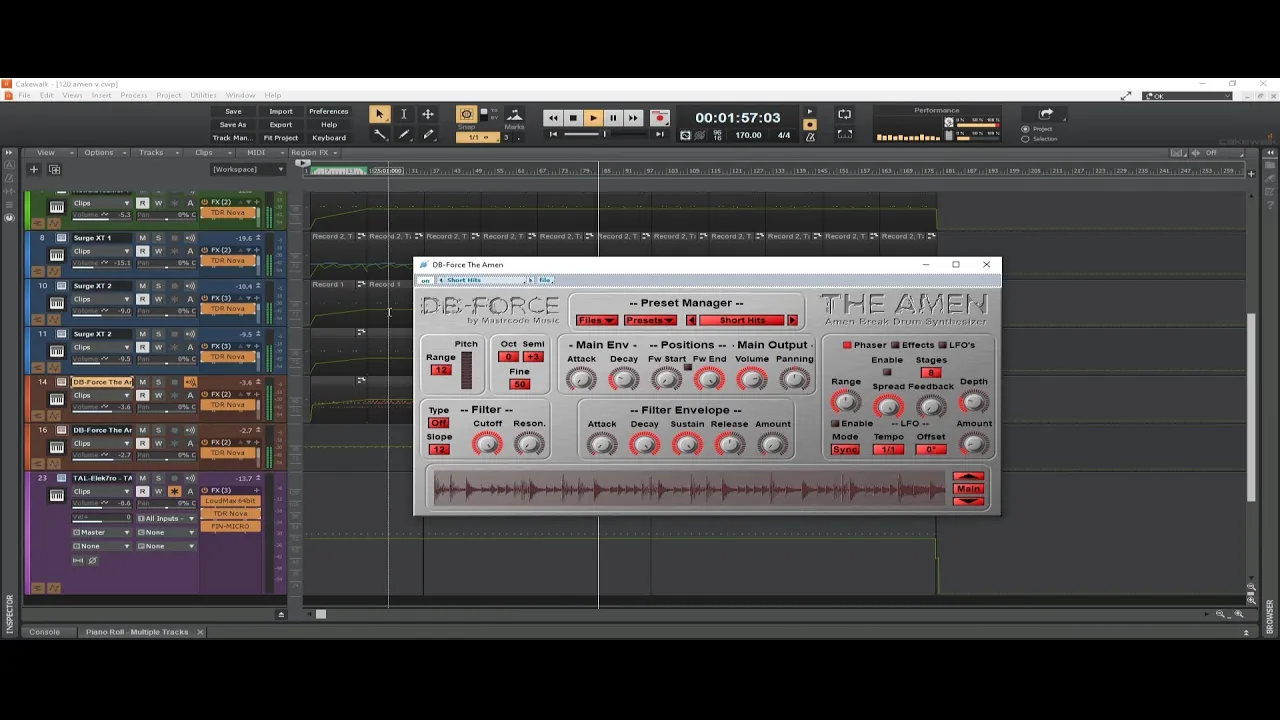This screenshot has height=720, width=1280.
Task: Open the Marks module icon
Action: tap(514, 116)
